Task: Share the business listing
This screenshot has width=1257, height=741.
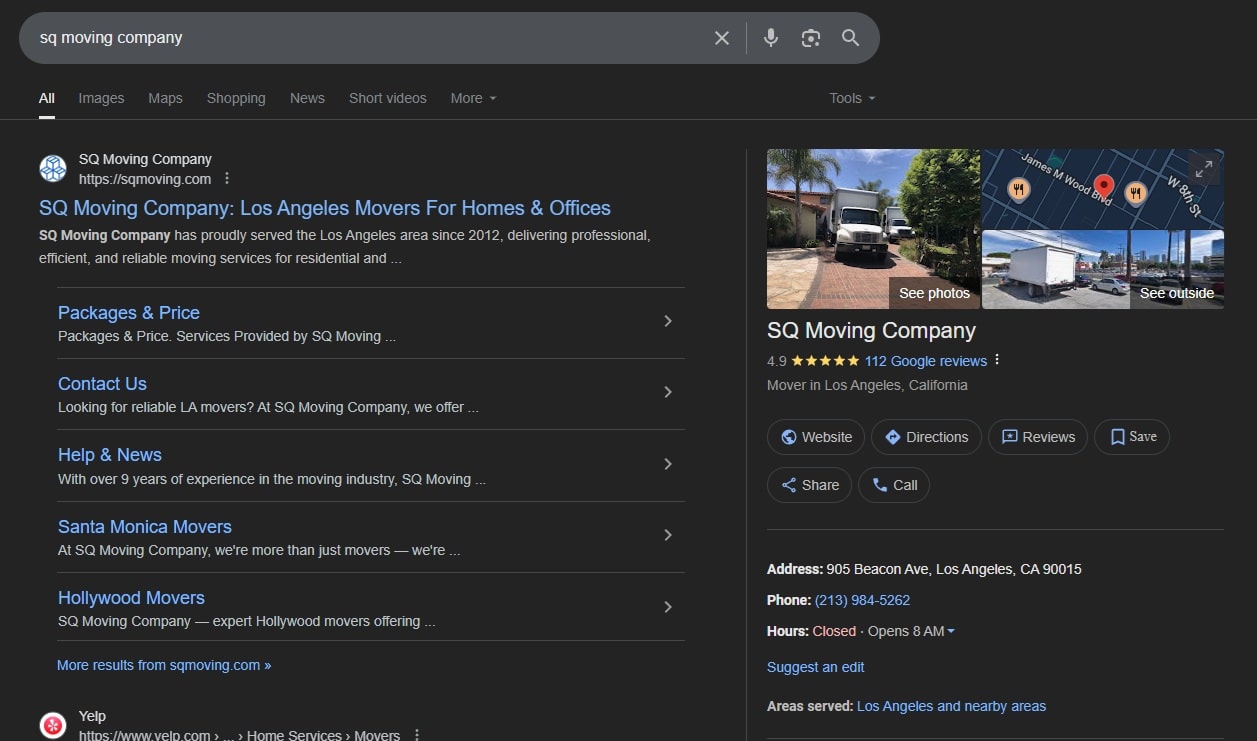Action: 809,485
